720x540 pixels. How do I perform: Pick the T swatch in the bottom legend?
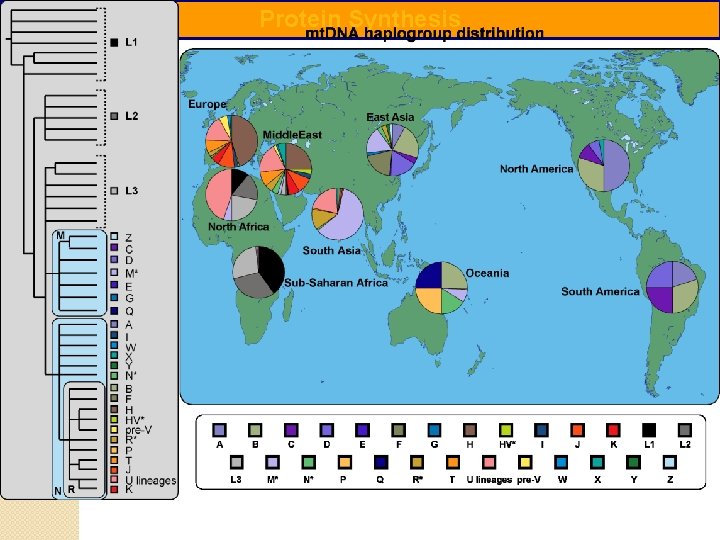click(x=453, y=462)
